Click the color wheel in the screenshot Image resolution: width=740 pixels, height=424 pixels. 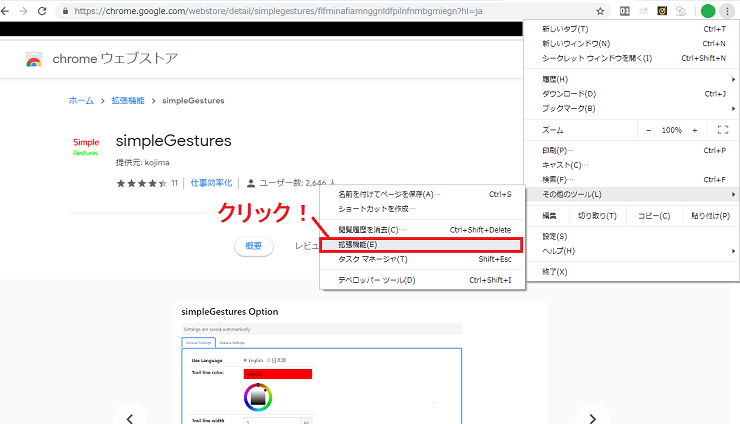point(258,397)
